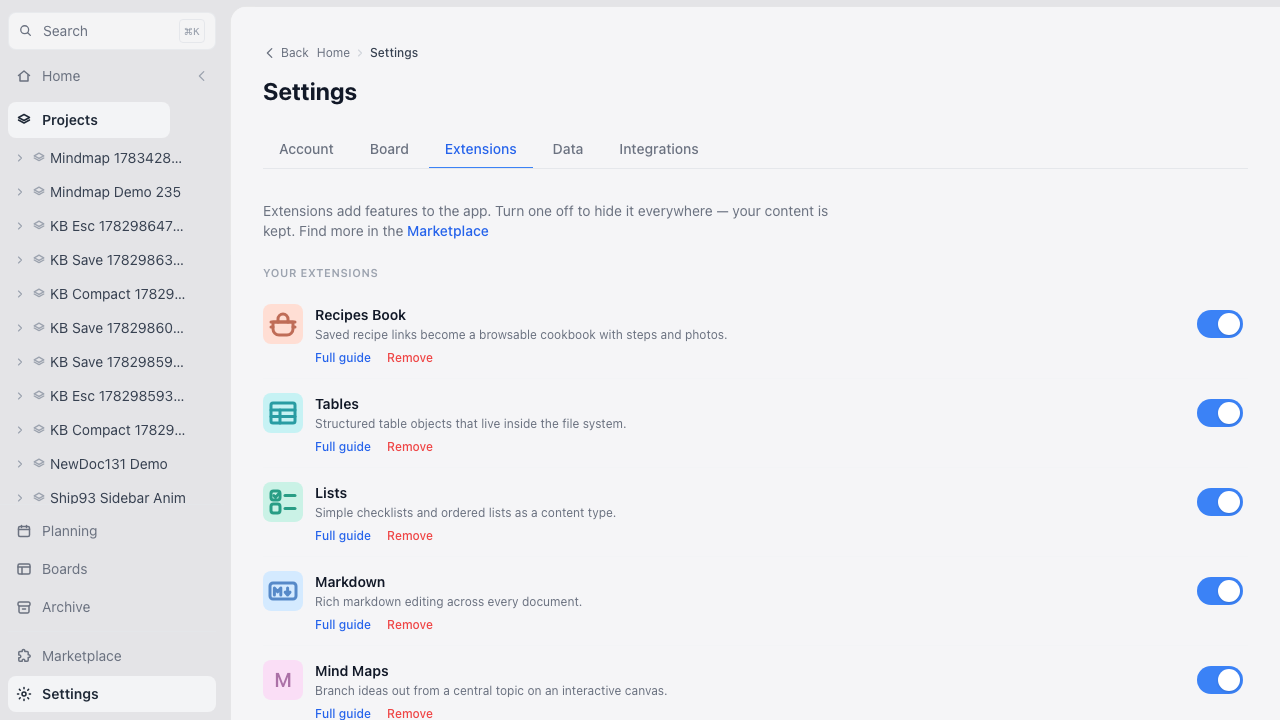This screenshot has width=1280, height=720.
Task: Click the NewDoc131 Demo project icon
Action: pyautogui.click(x=39, y=464)
